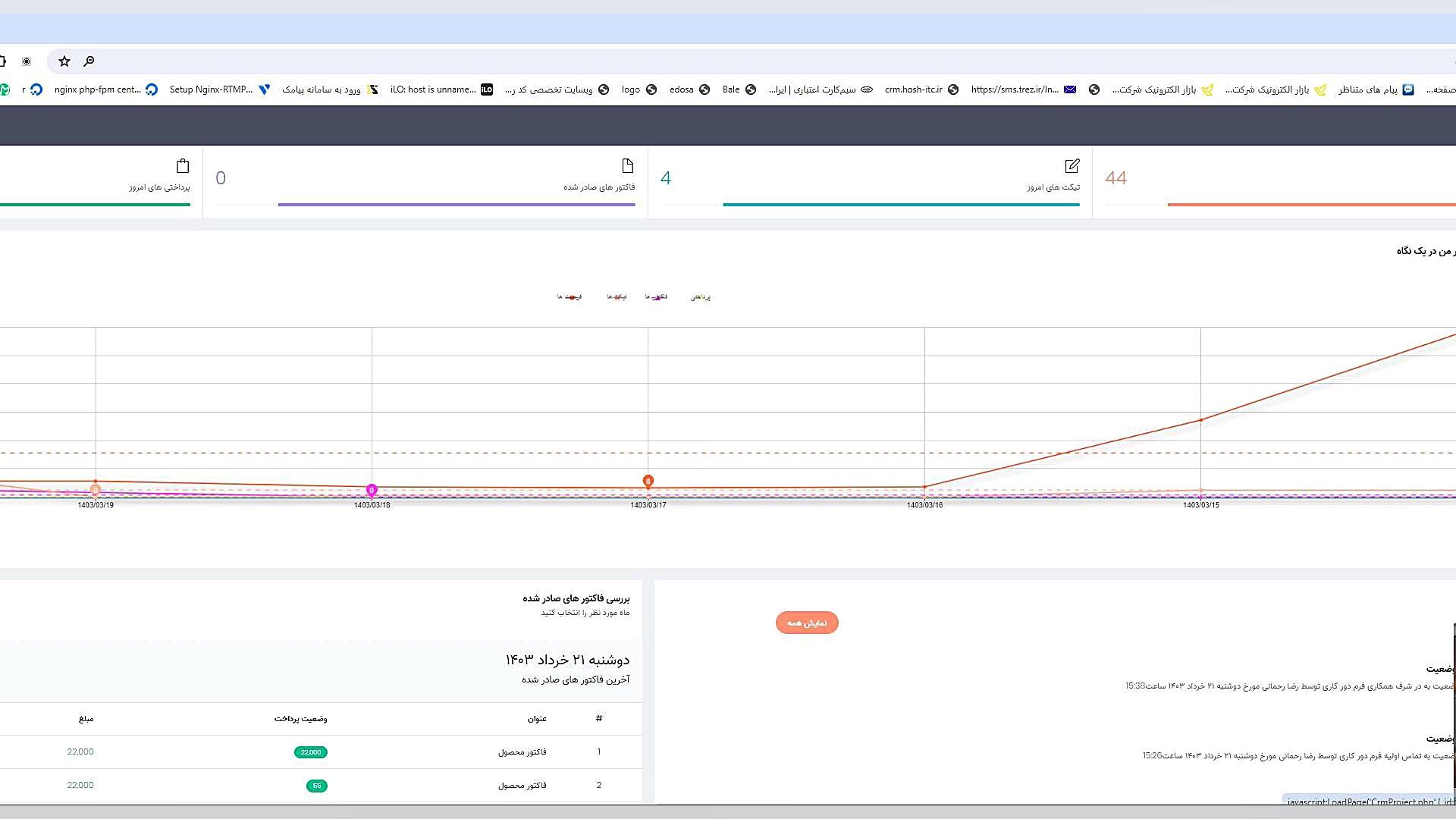Click the today's payments clipboard icon

tap(183, 165)
